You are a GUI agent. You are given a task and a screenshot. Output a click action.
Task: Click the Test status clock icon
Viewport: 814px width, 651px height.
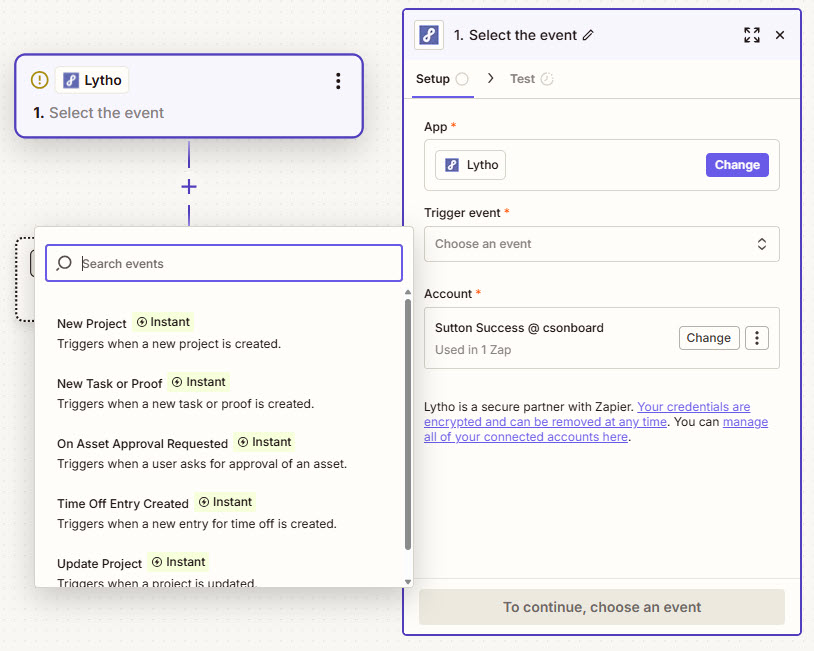pos(547,79)
